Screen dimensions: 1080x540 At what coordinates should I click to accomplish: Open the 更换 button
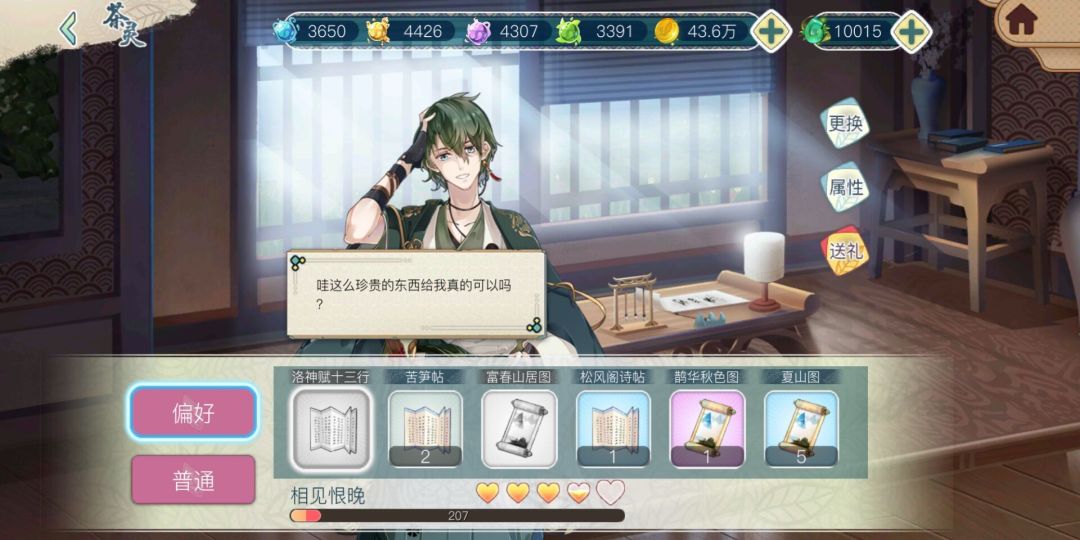(844, 123)
